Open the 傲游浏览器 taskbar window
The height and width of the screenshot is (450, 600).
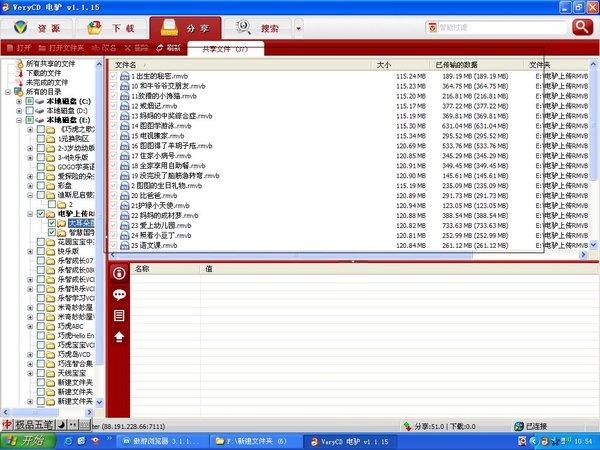click(x=161, y=441)
